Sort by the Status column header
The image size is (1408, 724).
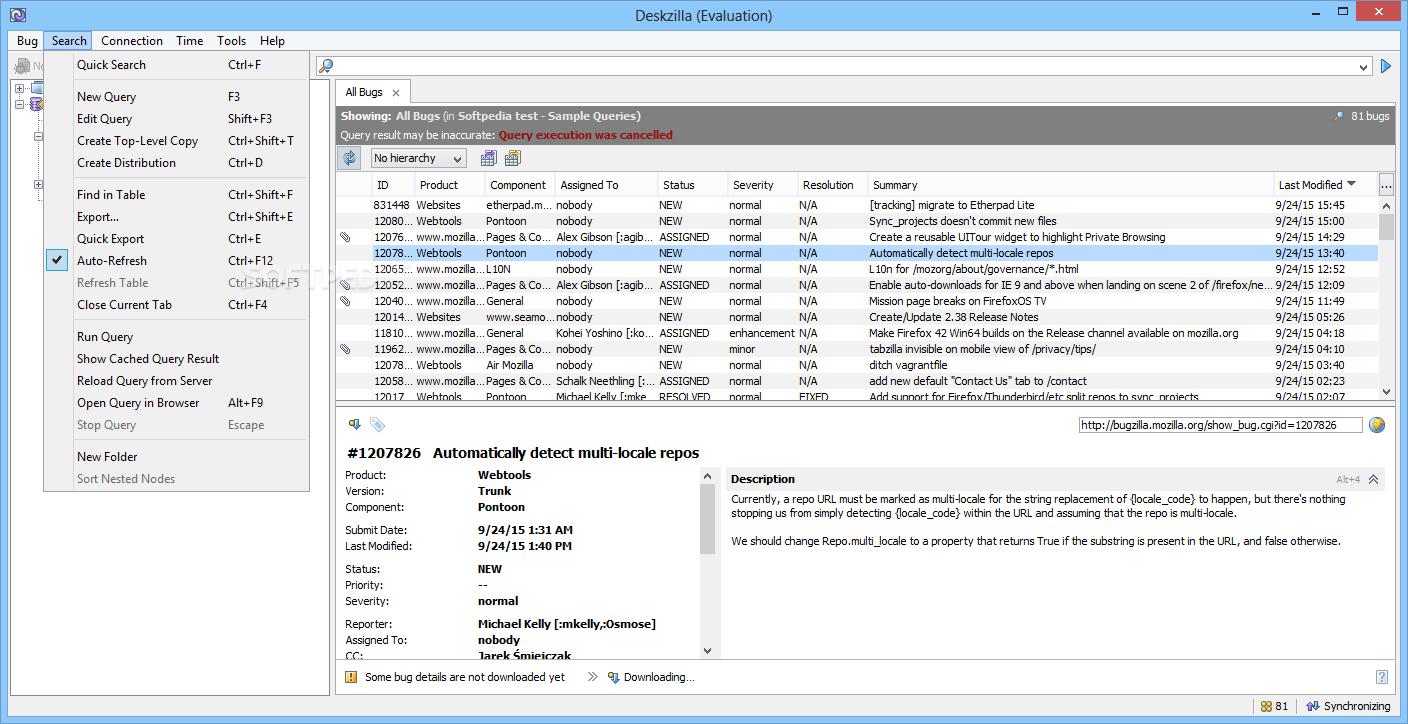[692, 185]
